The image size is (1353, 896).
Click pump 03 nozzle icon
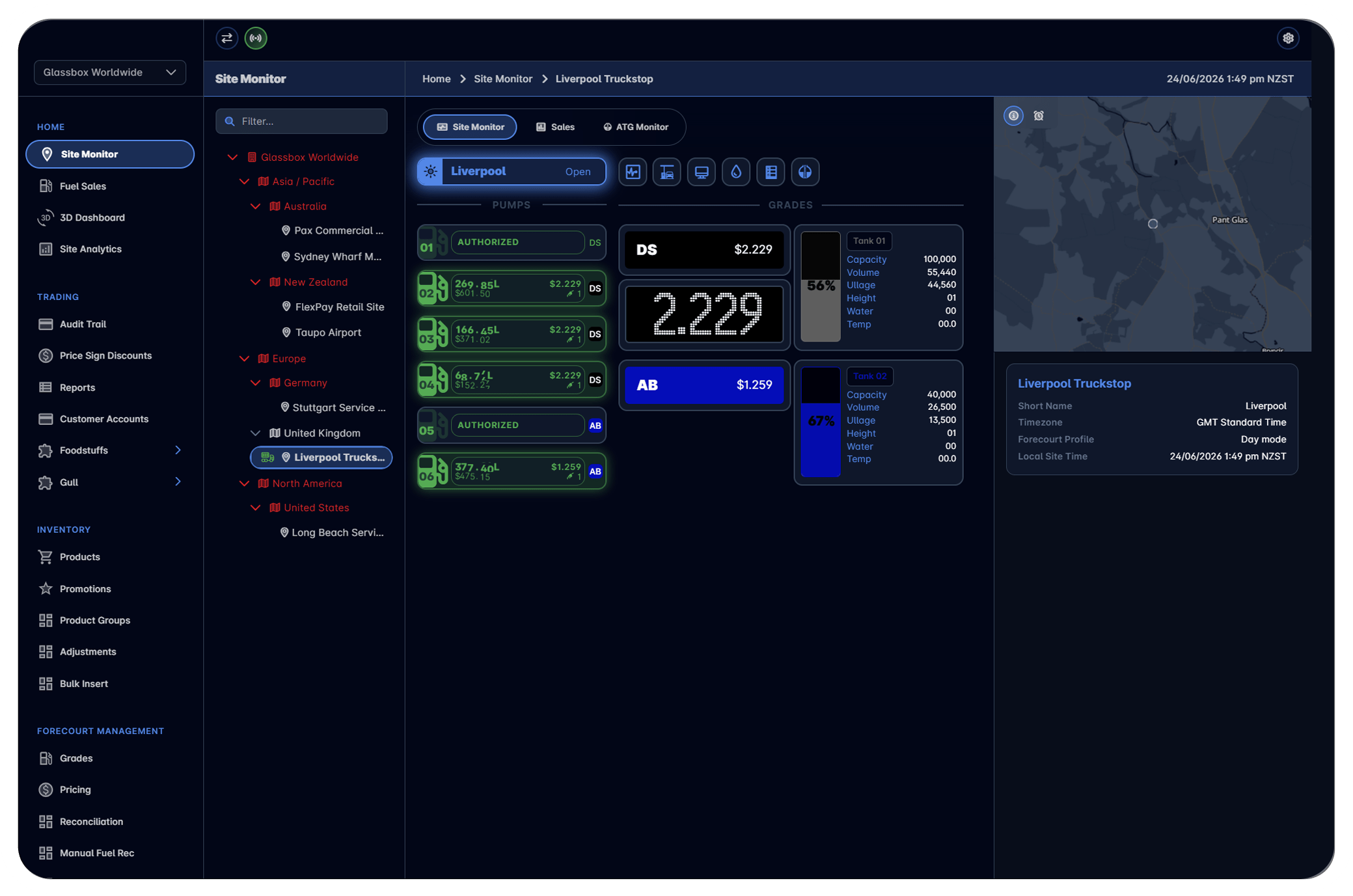click(433, 334)
